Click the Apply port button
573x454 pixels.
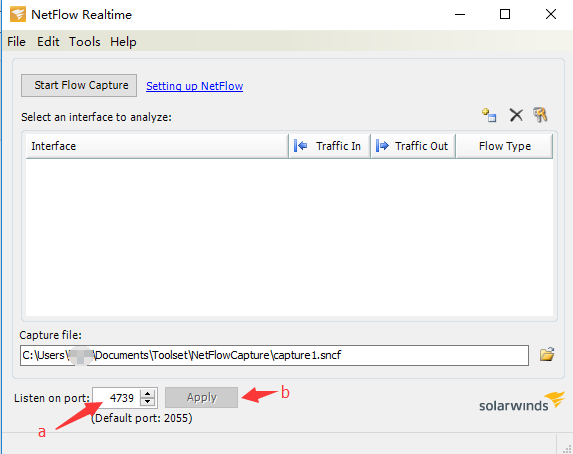click(x=201, y=397)
